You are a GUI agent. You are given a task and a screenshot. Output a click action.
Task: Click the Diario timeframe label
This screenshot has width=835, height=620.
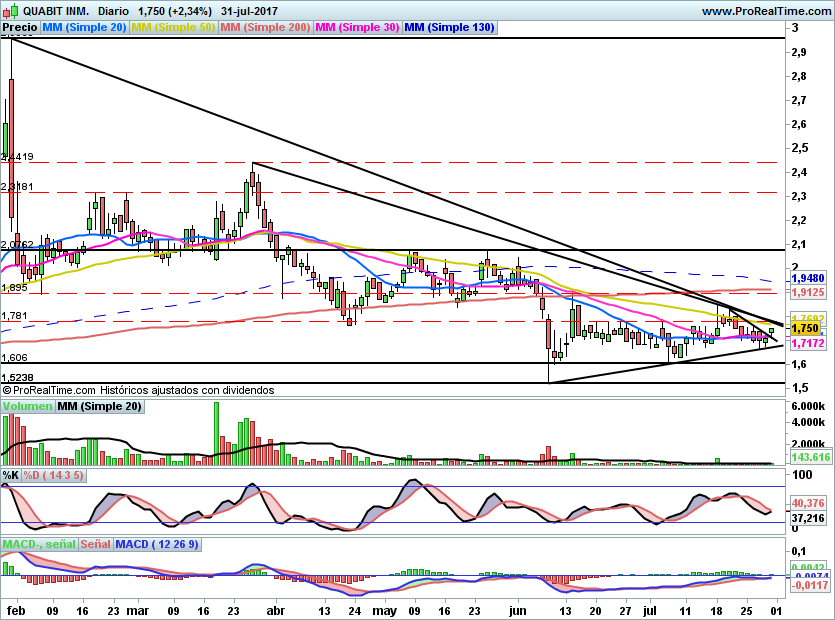point(113,11)
